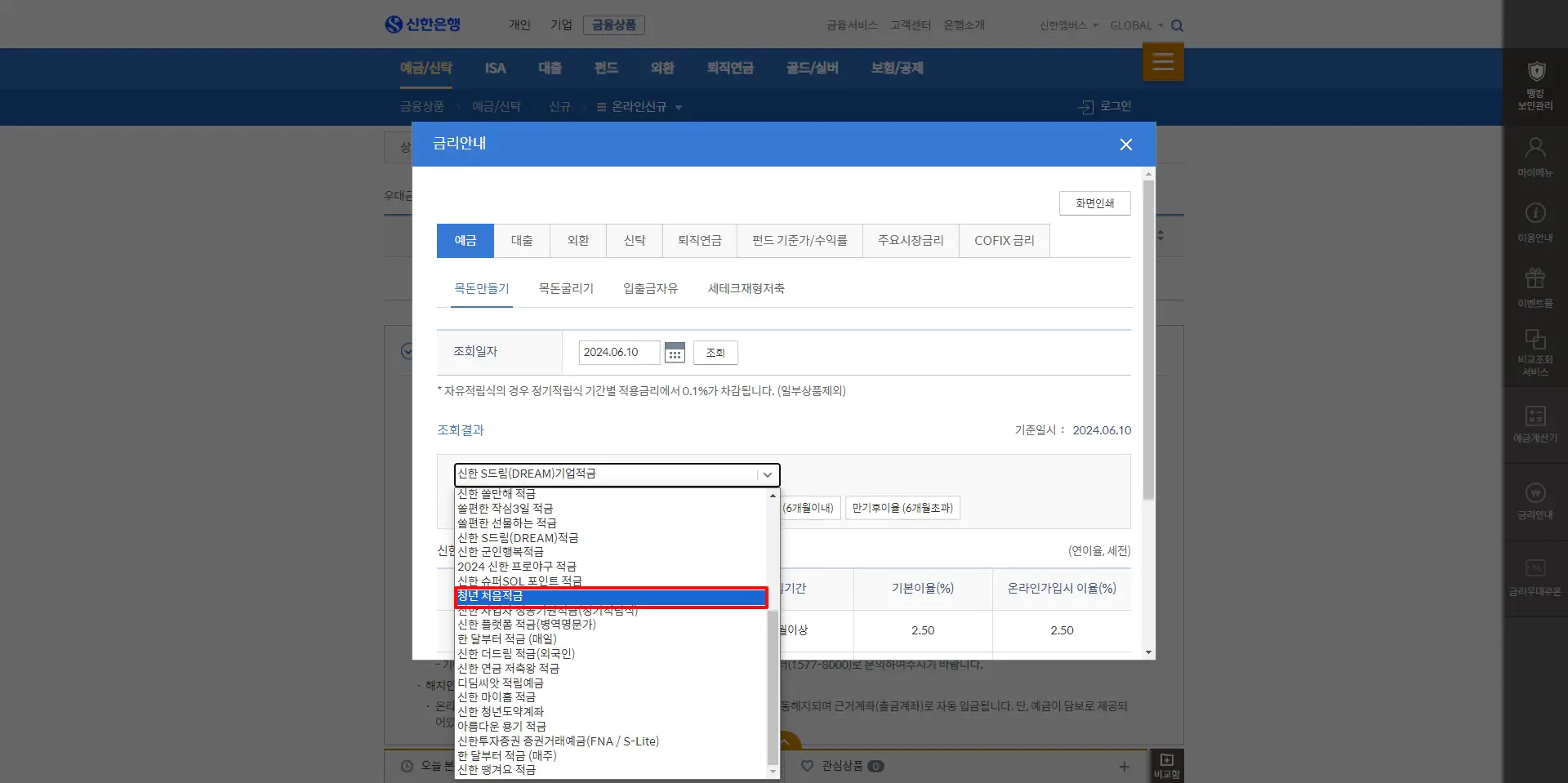This screenshot has height=783, width=1568.
Task: Switch to the 대출 rate tab
Action: click(522, 241)
